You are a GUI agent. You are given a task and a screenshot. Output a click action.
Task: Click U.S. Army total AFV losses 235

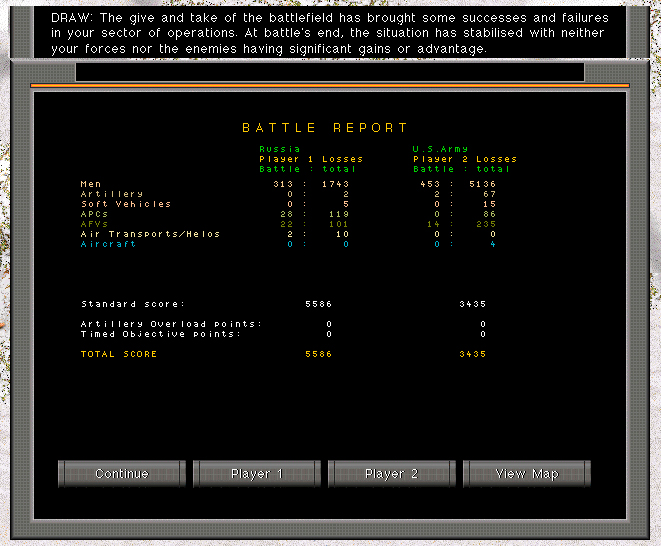coord(486,224)
